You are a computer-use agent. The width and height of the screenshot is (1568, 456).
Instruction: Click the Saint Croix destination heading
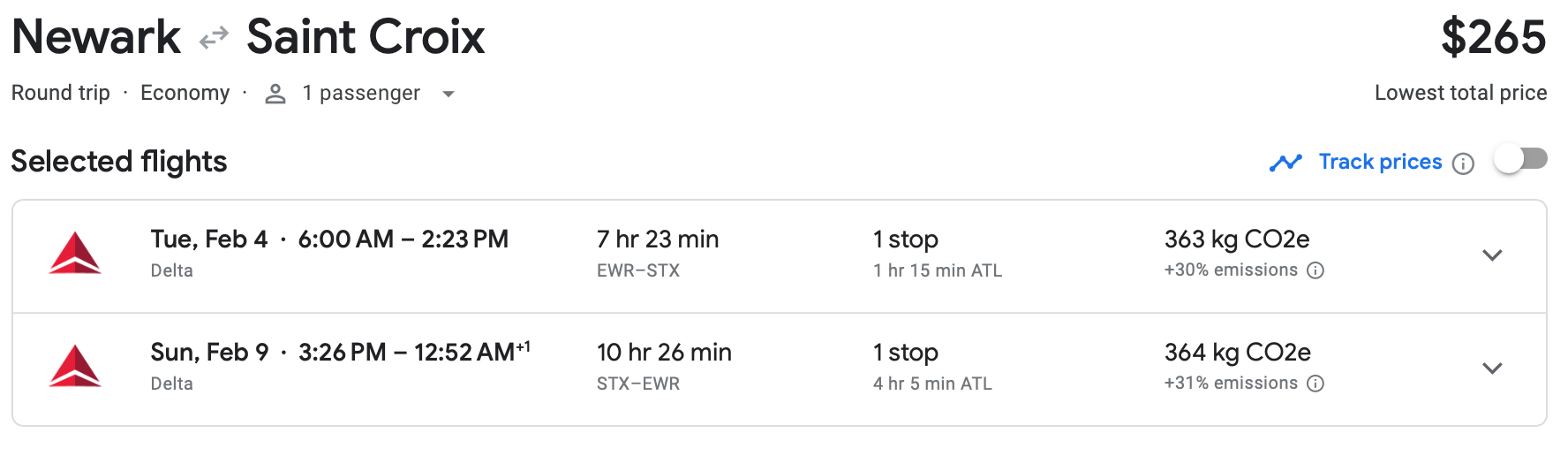point(366,37)
